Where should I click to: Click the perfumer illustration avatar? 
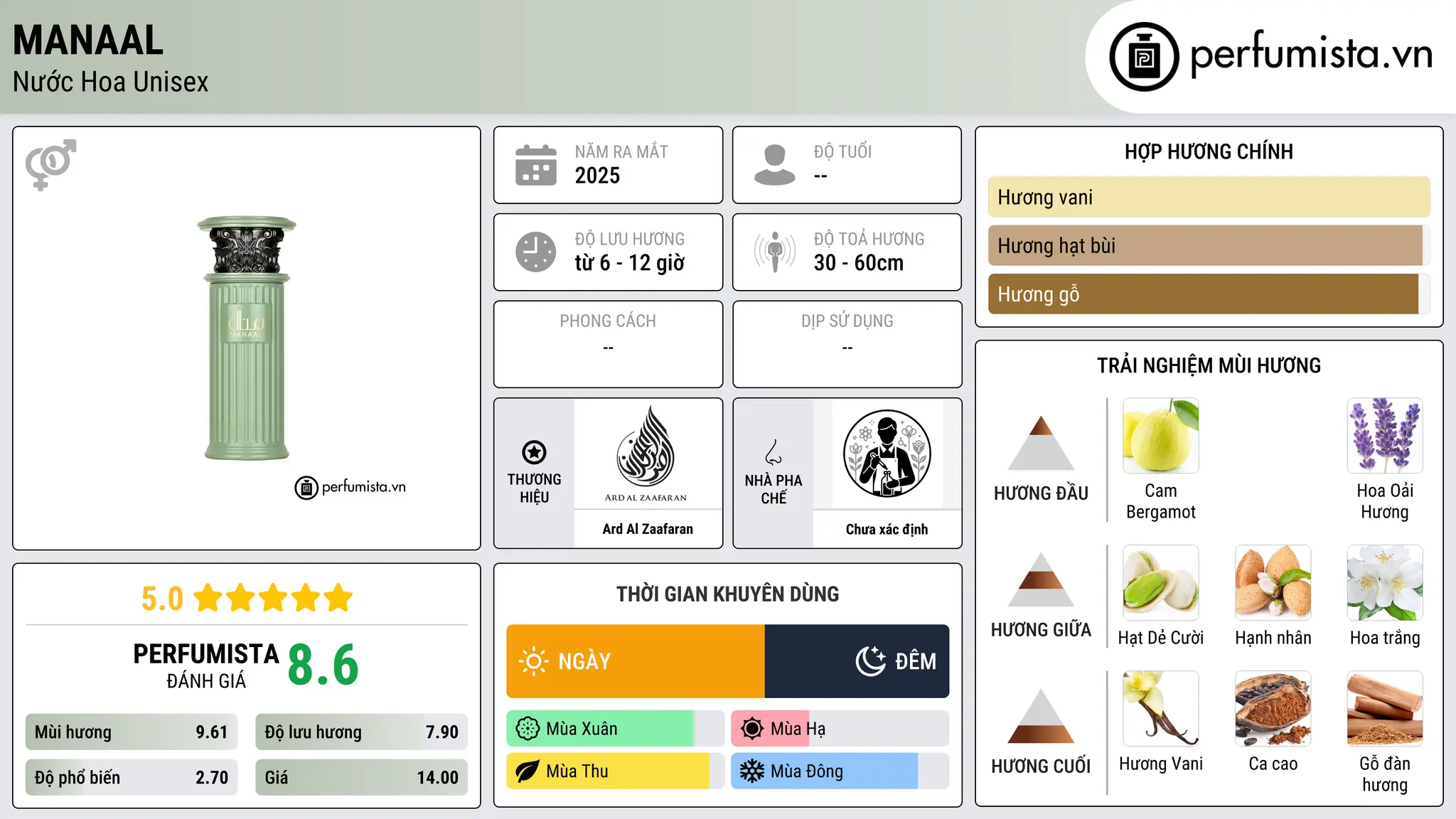pyautogui.click(x=887, y=454)
